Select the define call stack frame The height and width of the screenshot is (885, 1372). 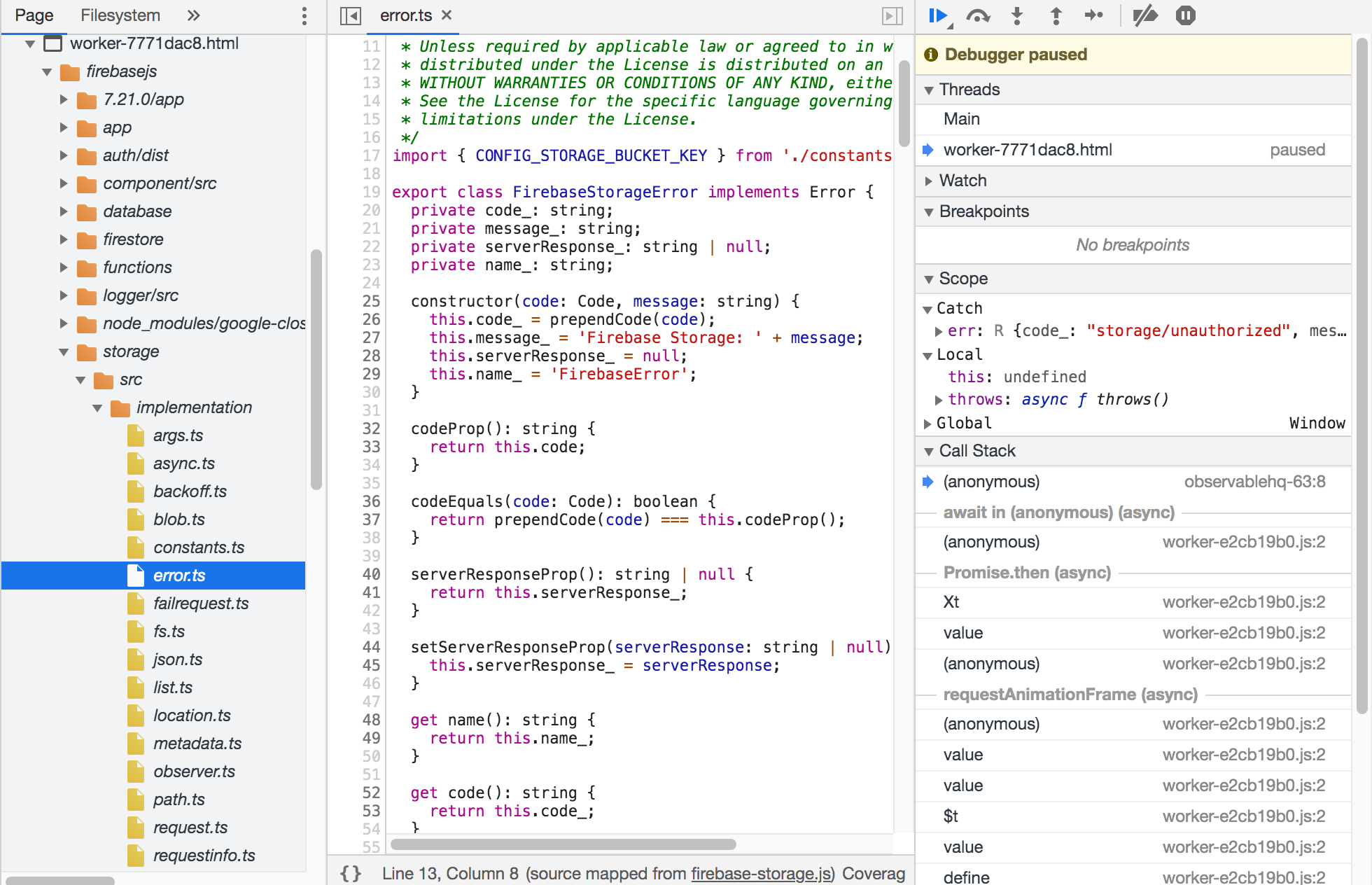1133,877
